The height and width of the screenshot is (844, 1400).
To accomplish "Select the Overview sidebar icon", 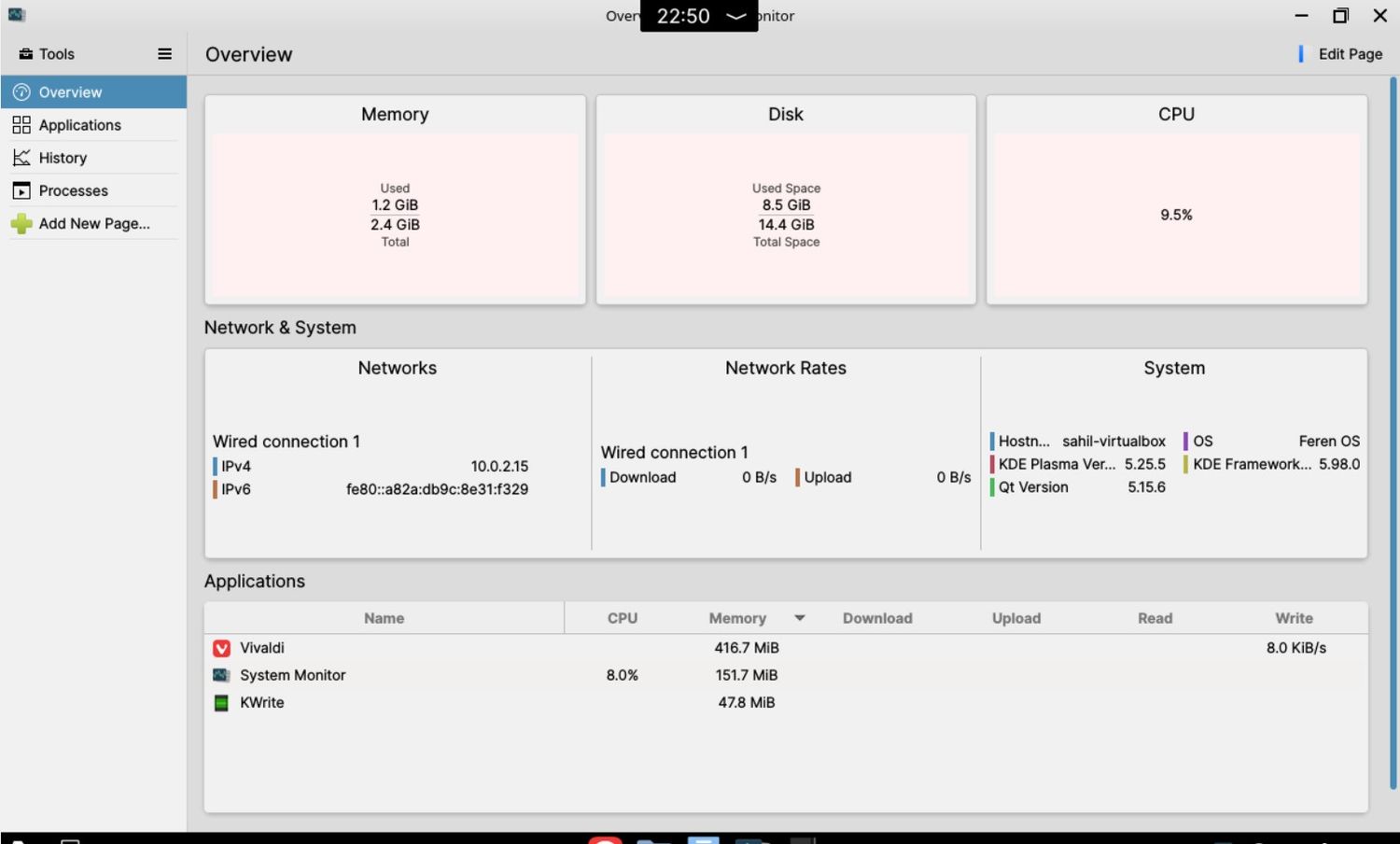I will [21, 92].
